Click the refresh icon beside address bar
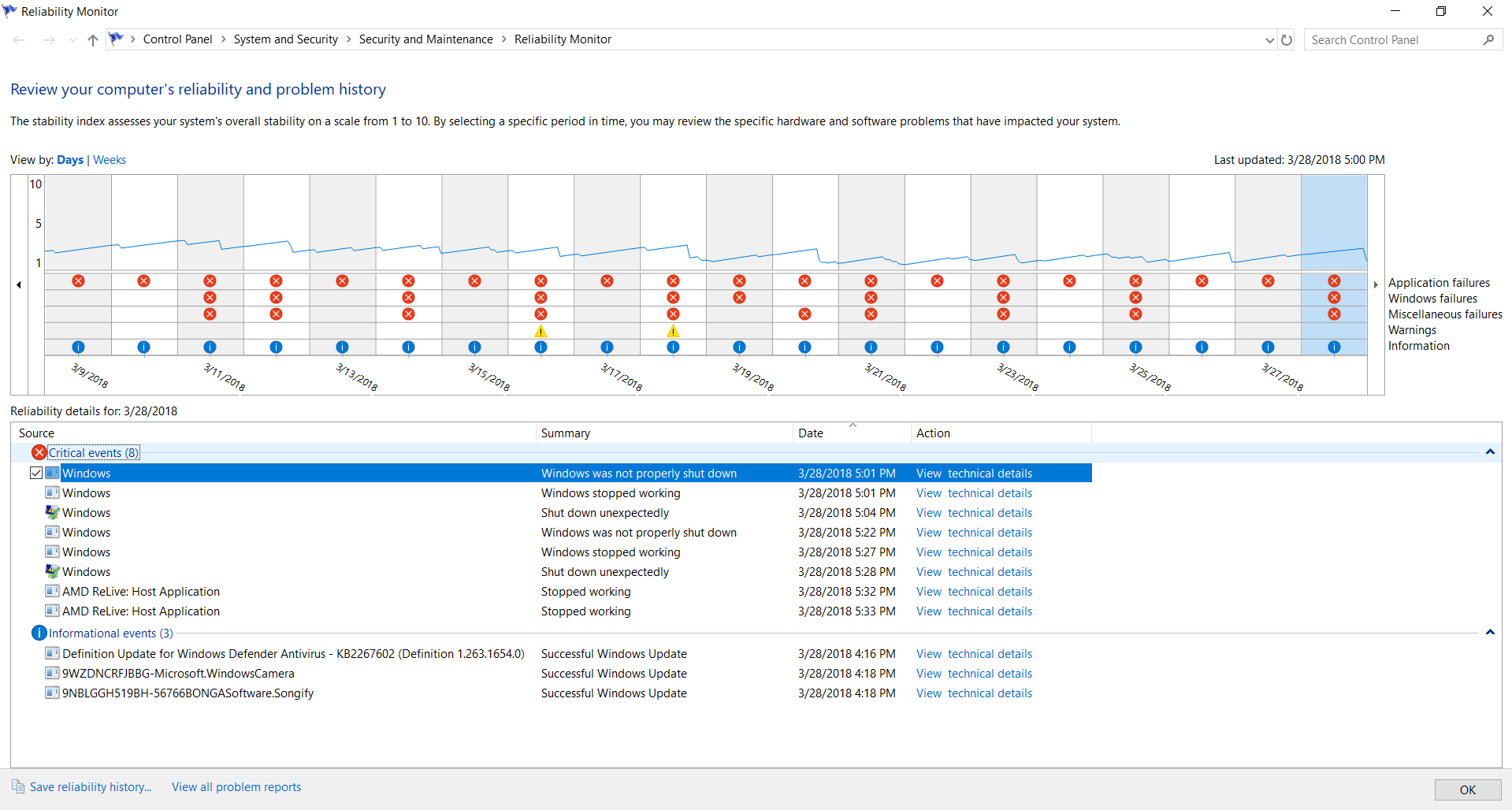 1287,39
